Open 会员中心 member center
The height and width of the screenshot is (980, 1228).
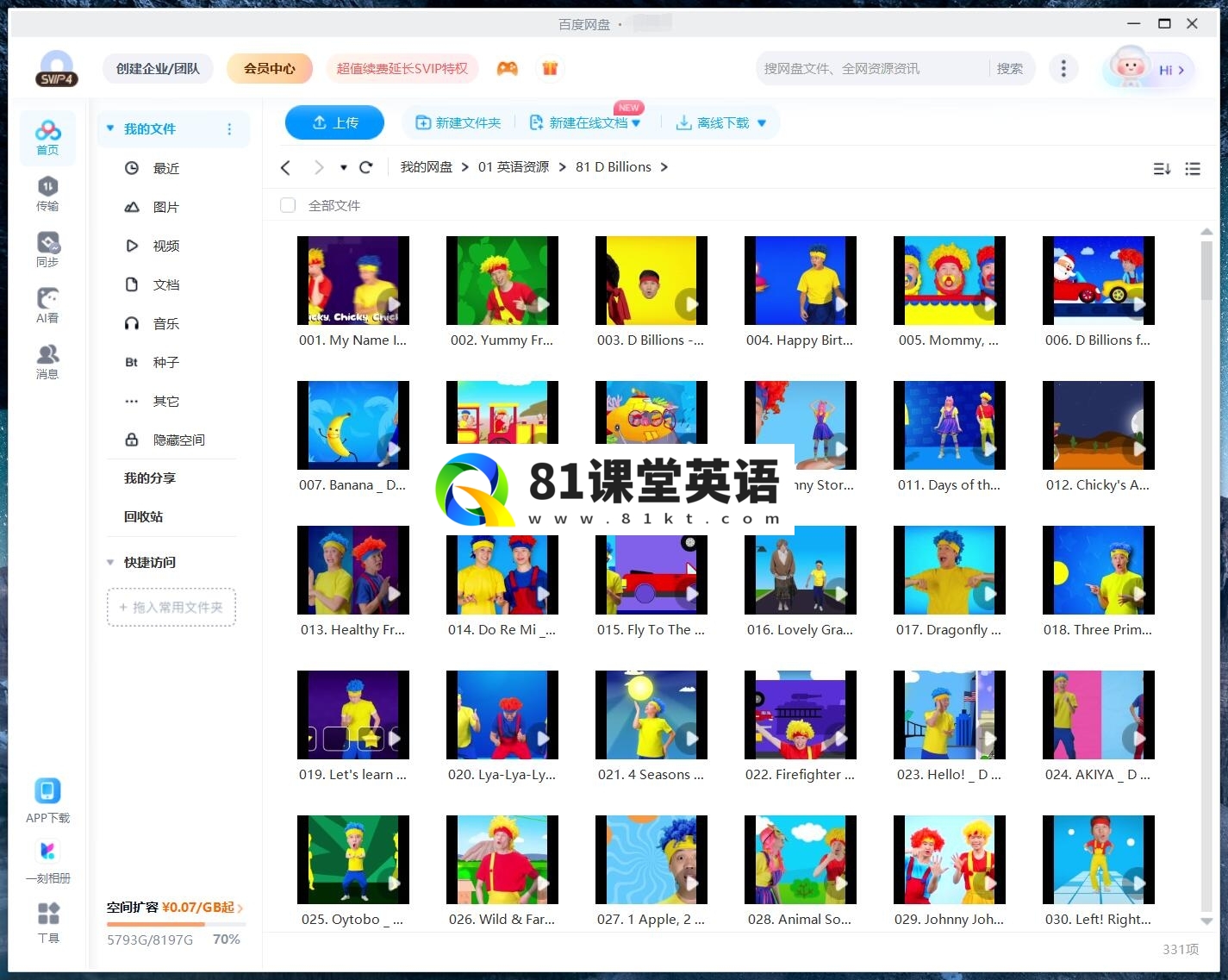(270, 68)
